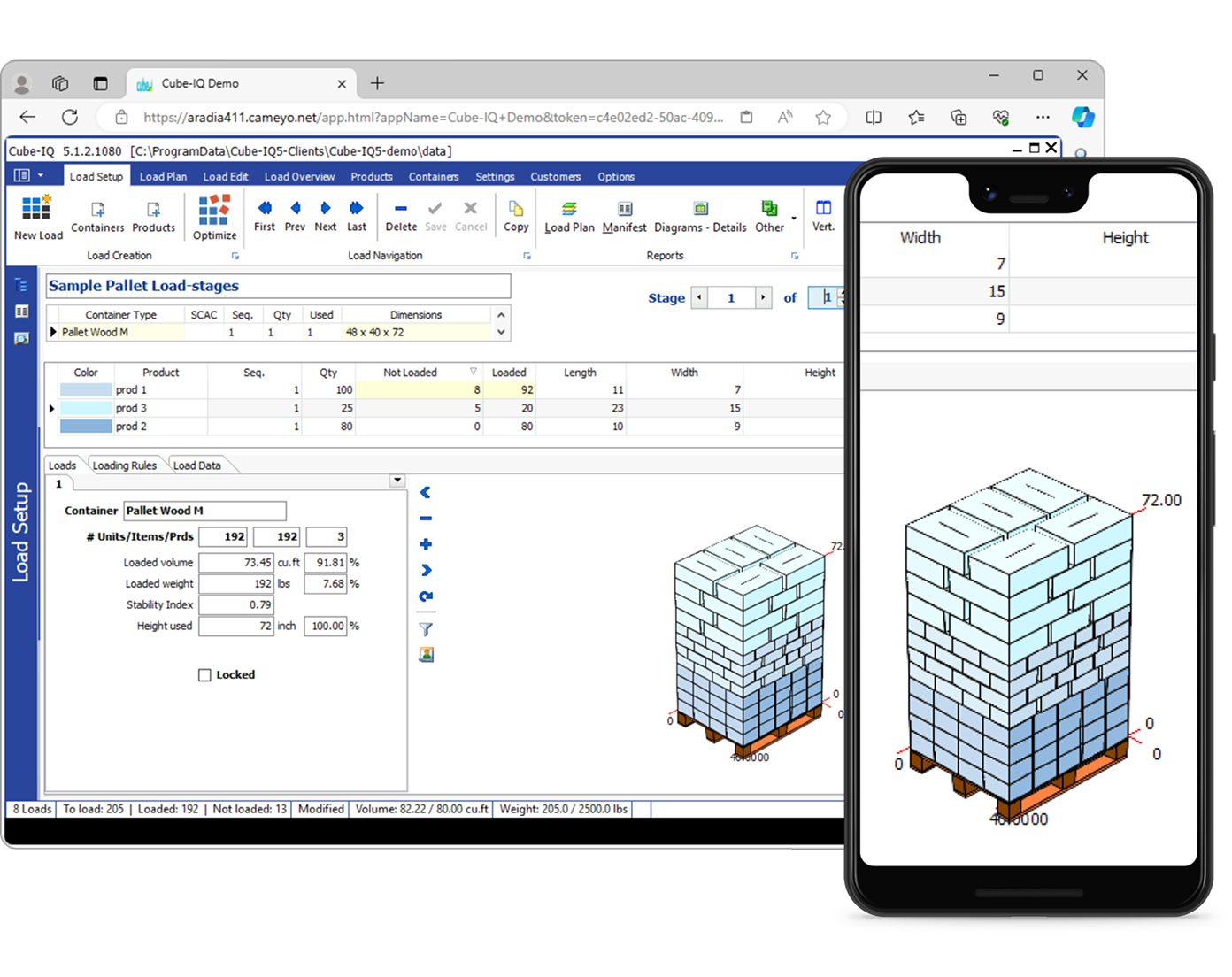The image size is (1232, 977).
Task: Open Products in Load Creation group
Action: tap(154, 218)
